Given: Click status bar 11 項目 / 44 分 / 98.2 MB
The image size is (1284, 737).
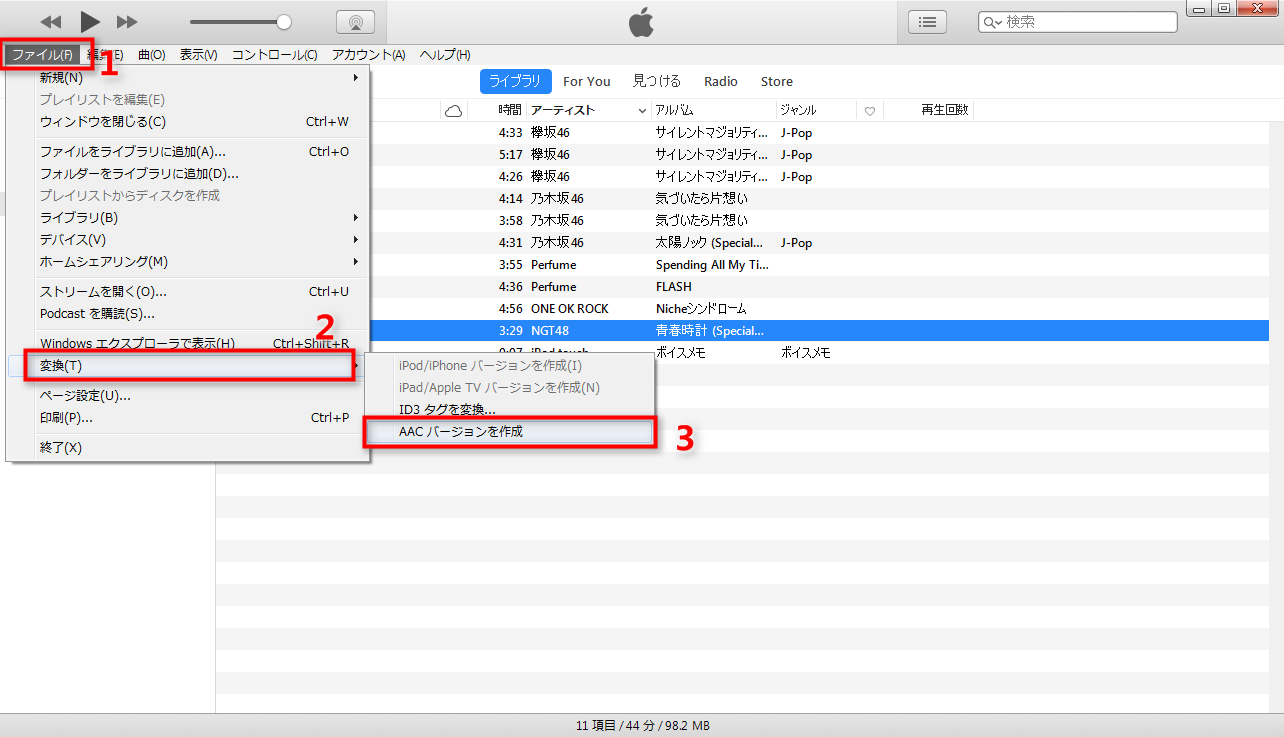Looking at the screenshot, I should 643,726.
